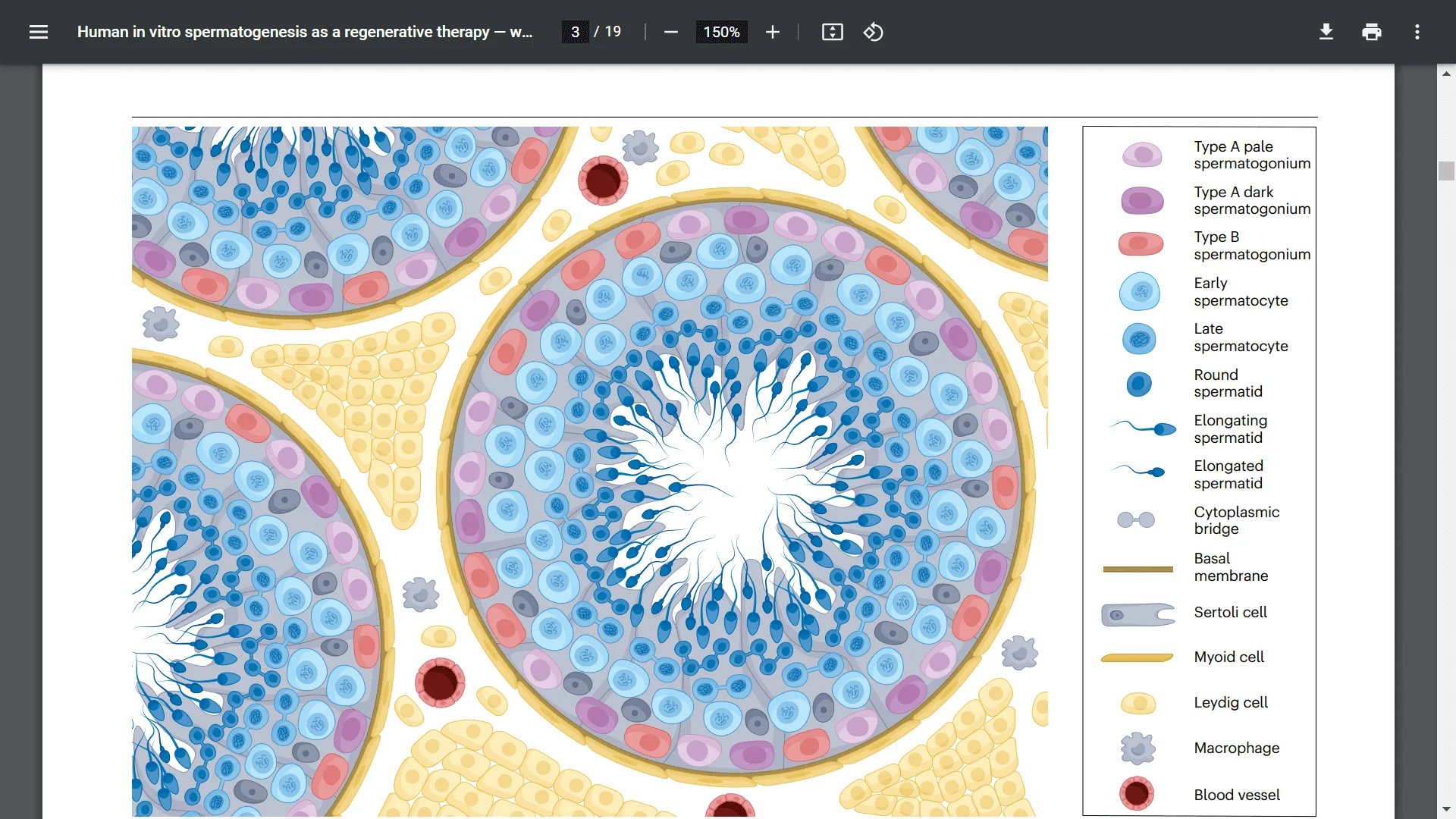Click the Late spermatocyte legend icon
The height and width of the screenshot is (819, 1456).
pyautogui.click(x=1139, y=339)
